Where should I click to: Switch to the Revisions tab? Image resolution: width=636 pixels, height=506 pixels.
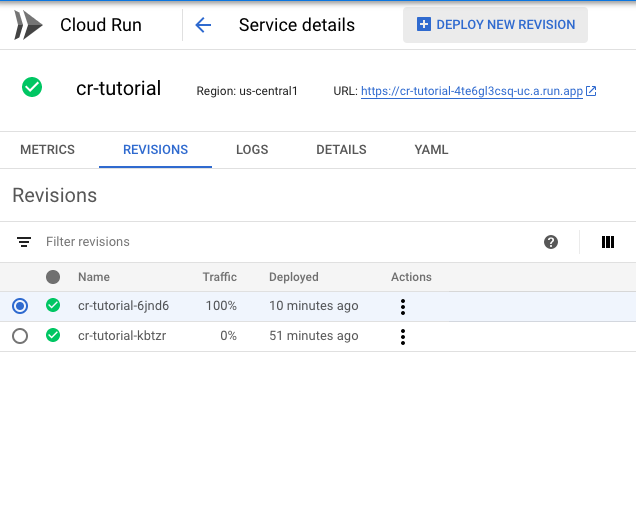point(155,150)
